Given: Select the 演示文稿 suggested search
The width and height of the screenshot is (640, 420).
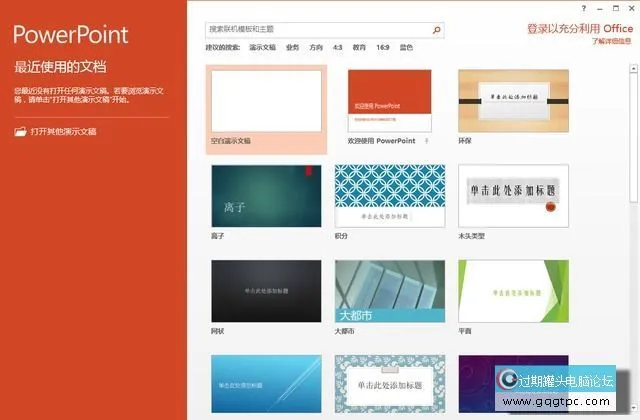Looking at the screenshot, I should (x=262, y=47).
